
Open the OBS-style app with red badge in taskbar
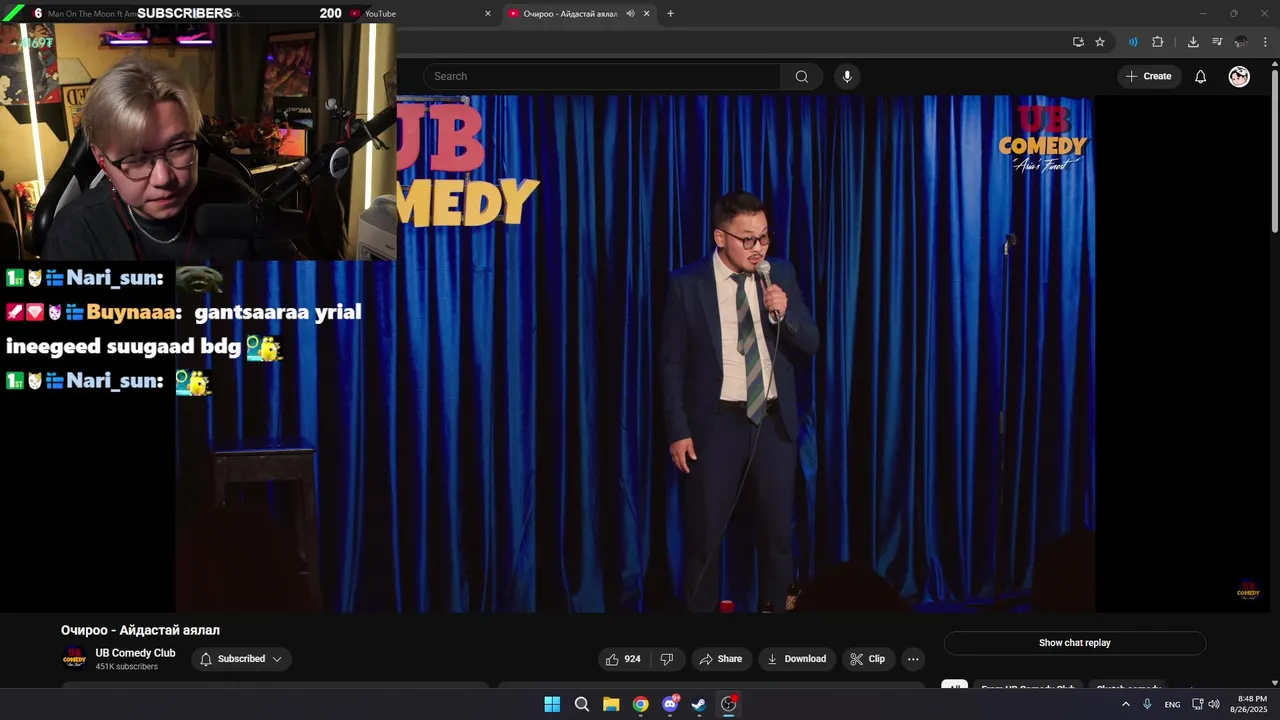tap(729, 704)
